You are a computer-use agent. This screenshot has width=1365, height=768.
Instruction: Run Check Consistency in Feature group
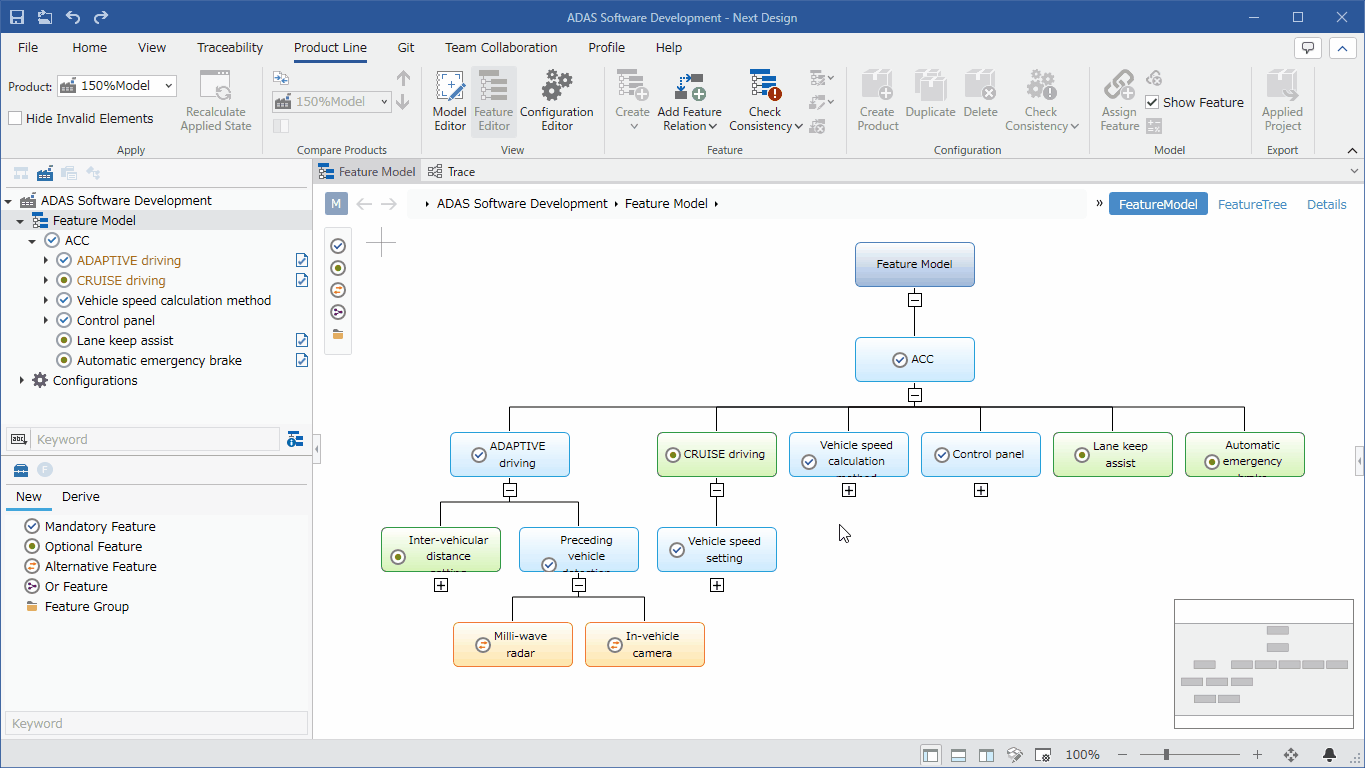[766, 101]
